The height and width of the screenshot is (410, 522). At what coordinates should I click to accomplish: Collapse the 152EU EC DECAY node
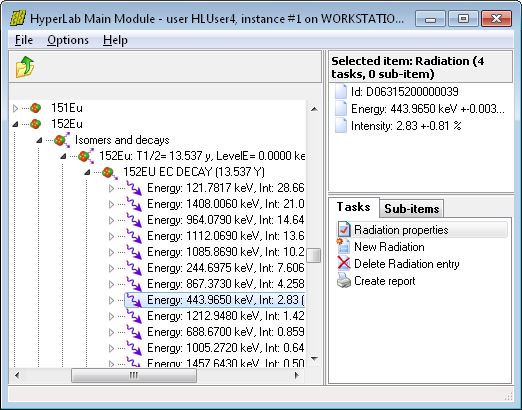(x=87, y=172)
